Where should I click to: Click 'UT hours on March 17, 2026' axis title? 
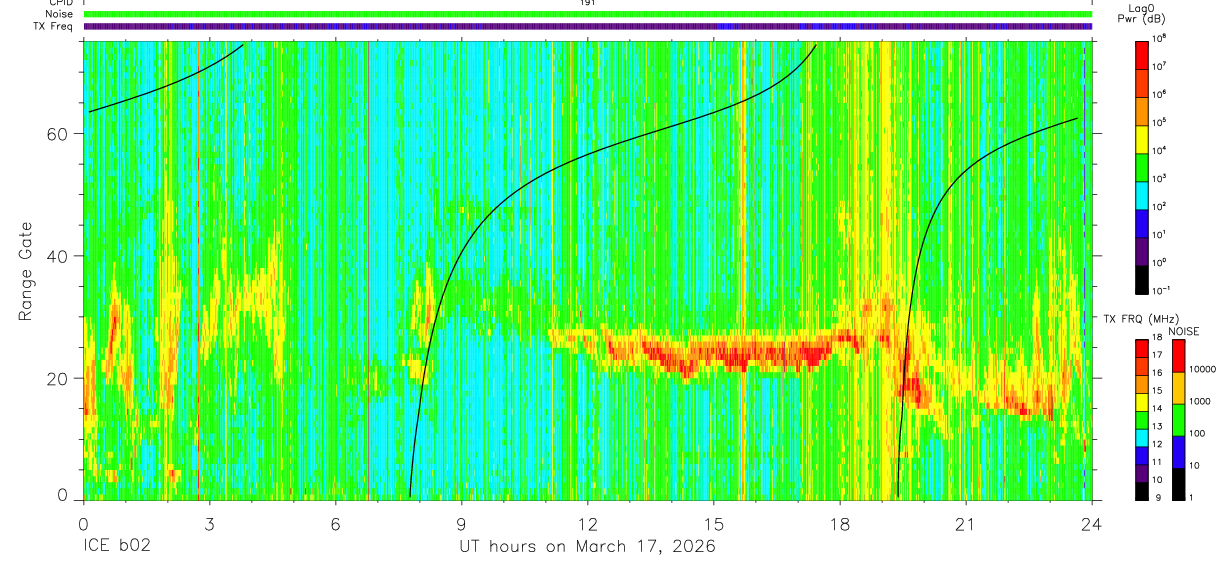[x=587, y=547]
